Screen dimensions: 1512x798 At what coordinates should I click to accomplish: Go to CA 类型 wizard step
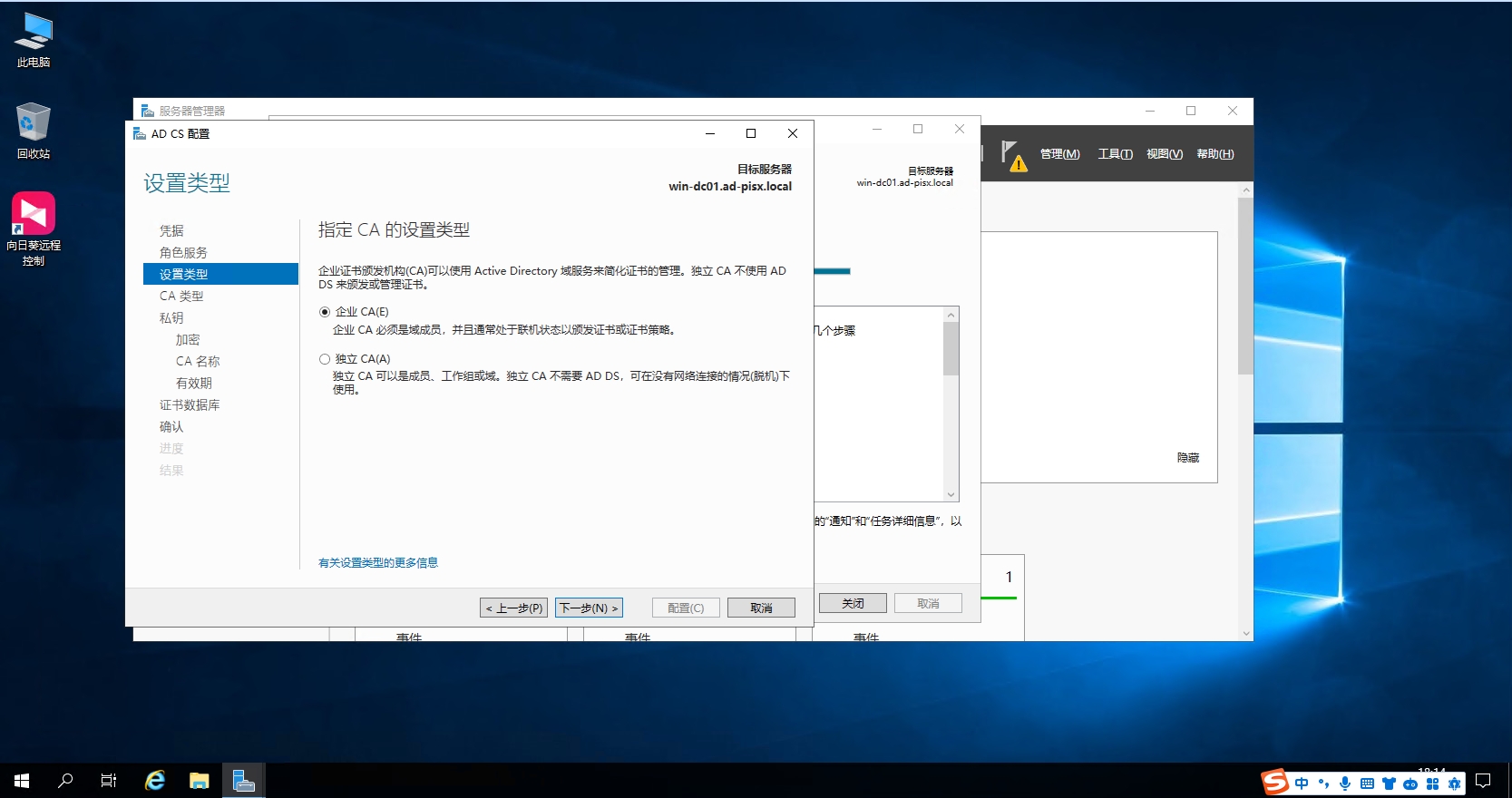181,297
